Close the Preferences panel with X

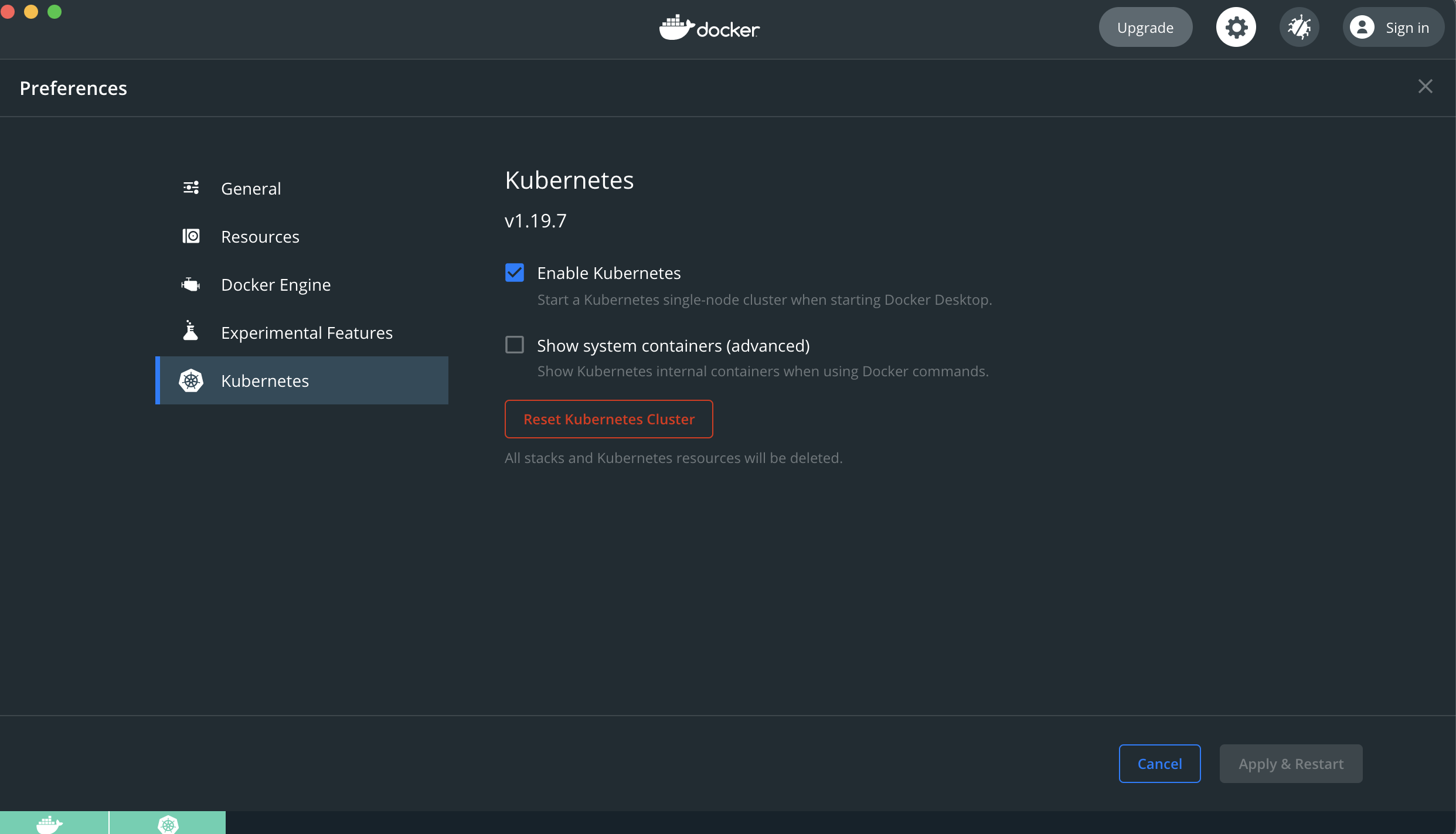1425,87
